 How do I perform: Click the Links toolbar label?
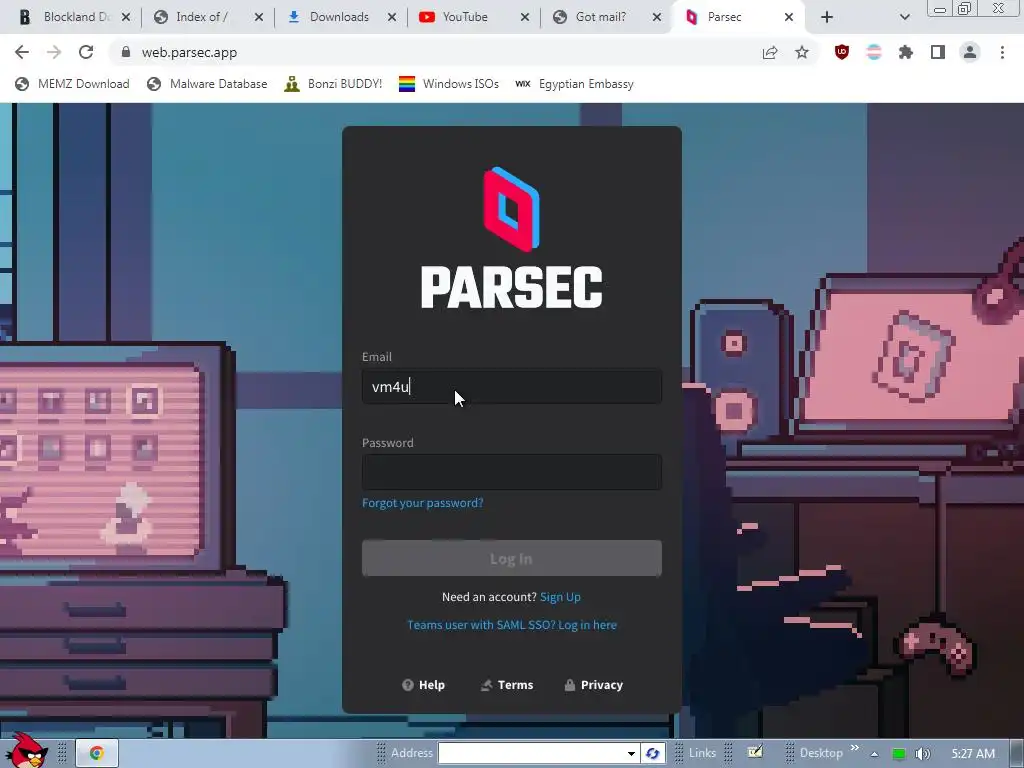tap(702, 753)
